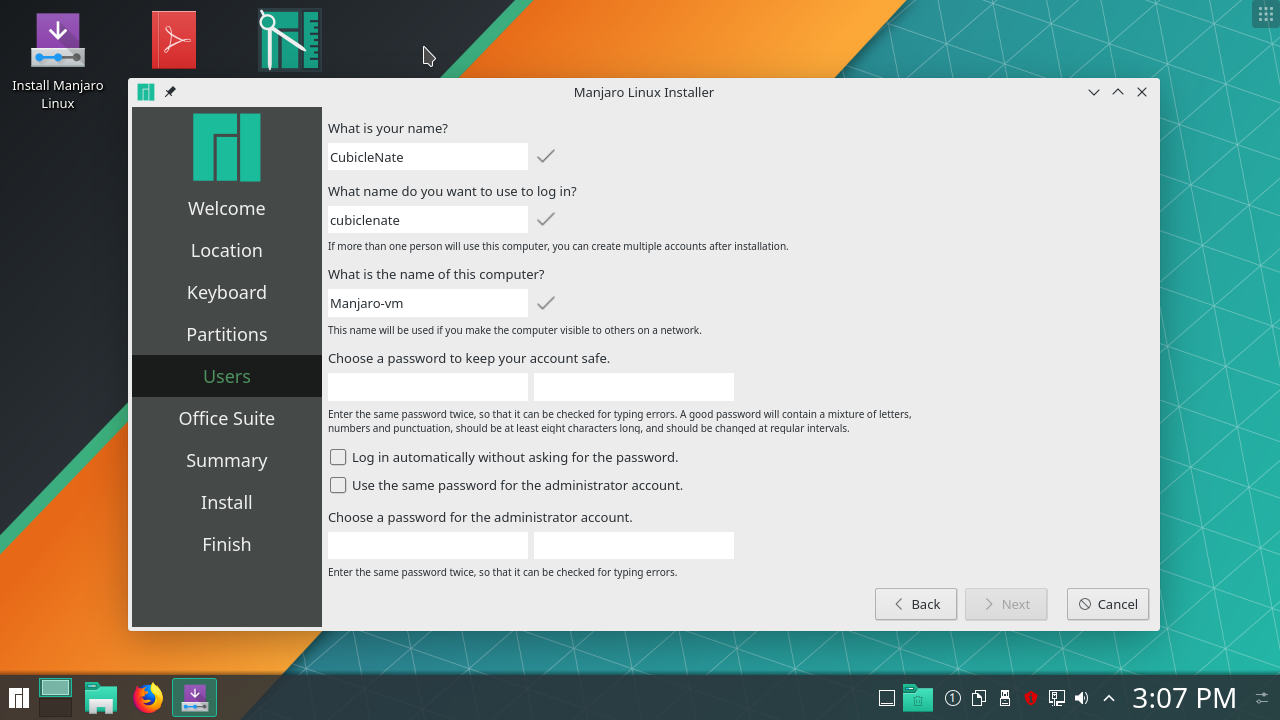This screenshot has height=720, width=1280.
Task: Select the Partitions step in the sidebar
Action: point(226,334)
